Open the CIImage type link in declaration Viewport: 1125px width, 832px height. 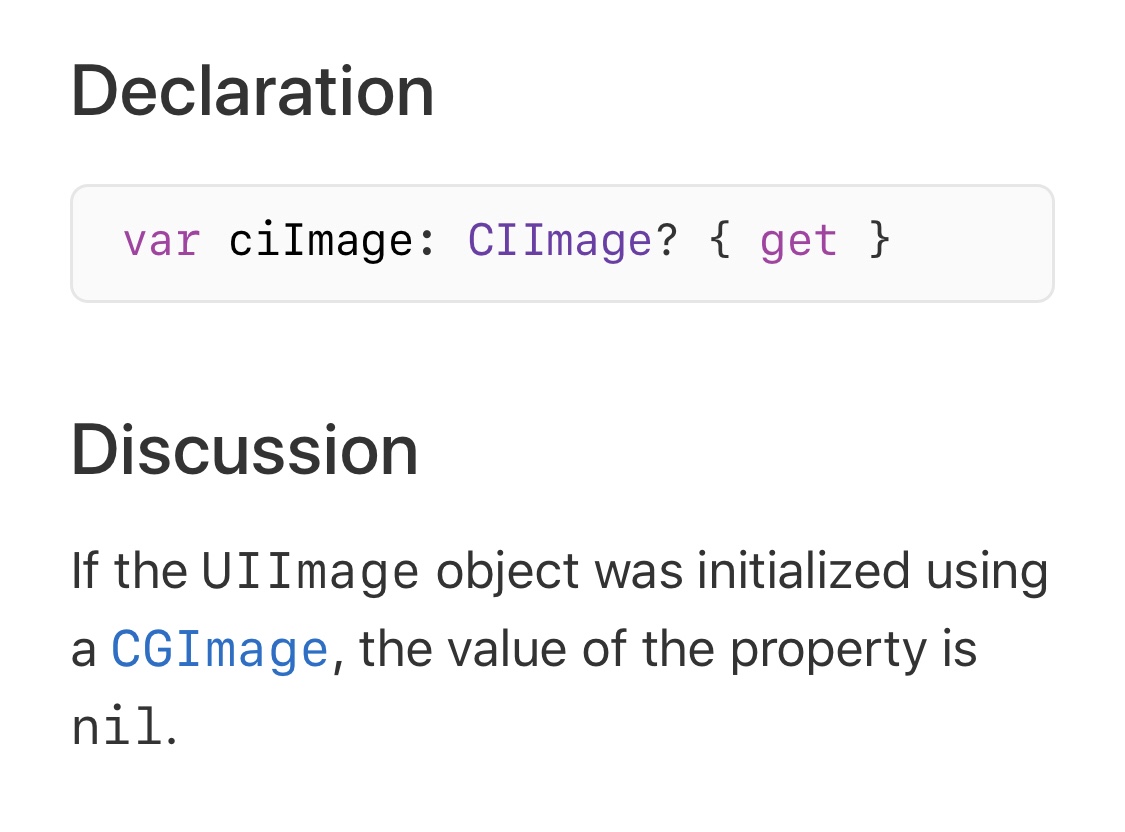pos(560,241)
